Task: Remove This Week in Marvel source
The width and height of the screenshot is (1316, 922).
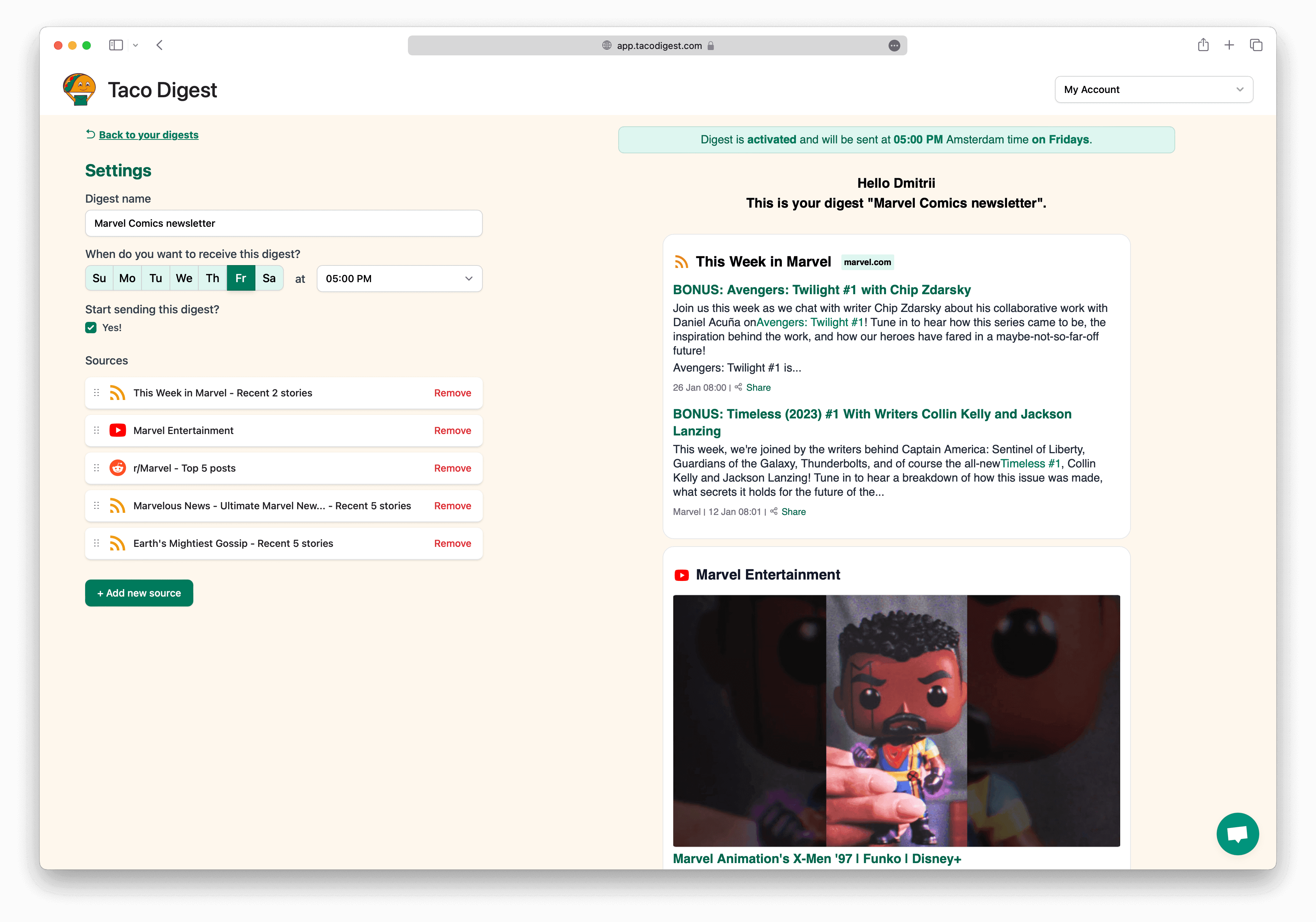Action: pyautogui.click(x=452, y=393)
